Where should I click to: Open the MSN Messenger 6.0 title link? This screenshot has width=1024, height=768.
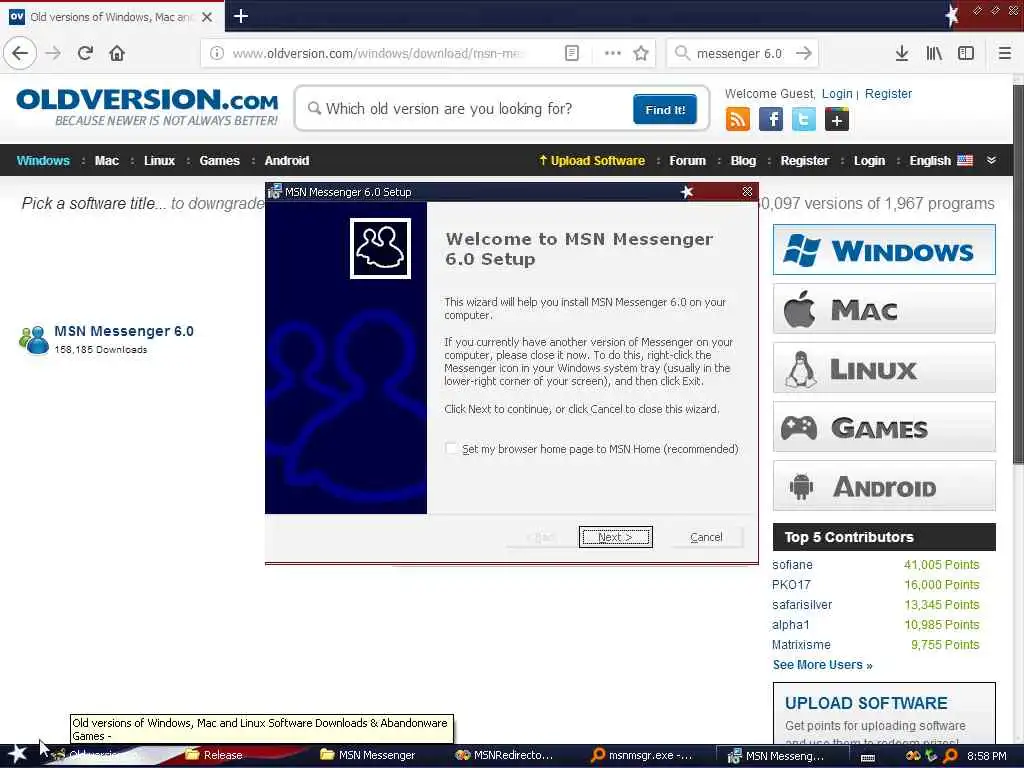pyautogui.click(x=123, y=331)
